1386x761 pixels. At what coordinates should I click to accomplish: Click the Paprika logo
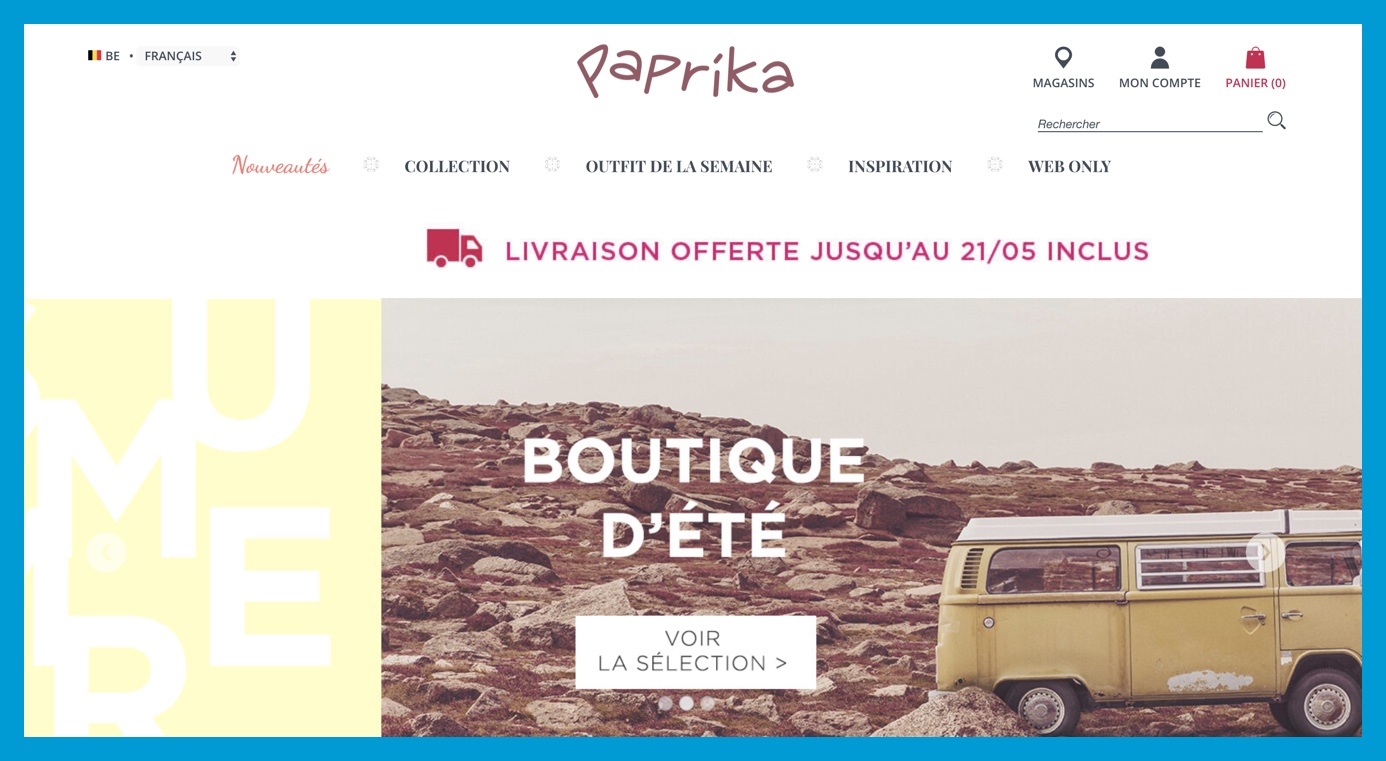685,70
